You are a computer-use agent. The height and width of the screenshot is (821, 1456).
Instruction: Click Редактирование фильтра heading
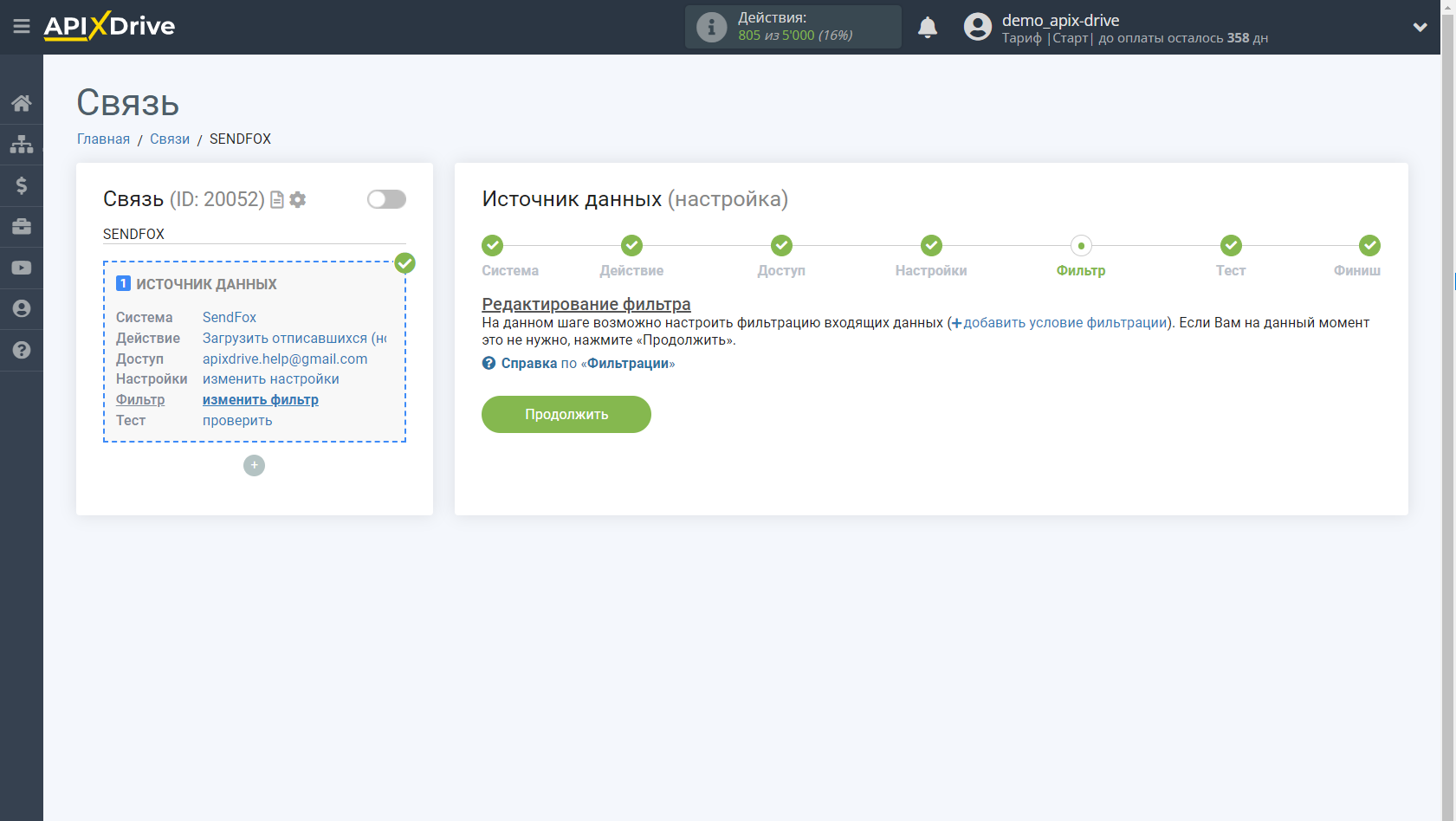pyautogui.click(x=586, y=304)
